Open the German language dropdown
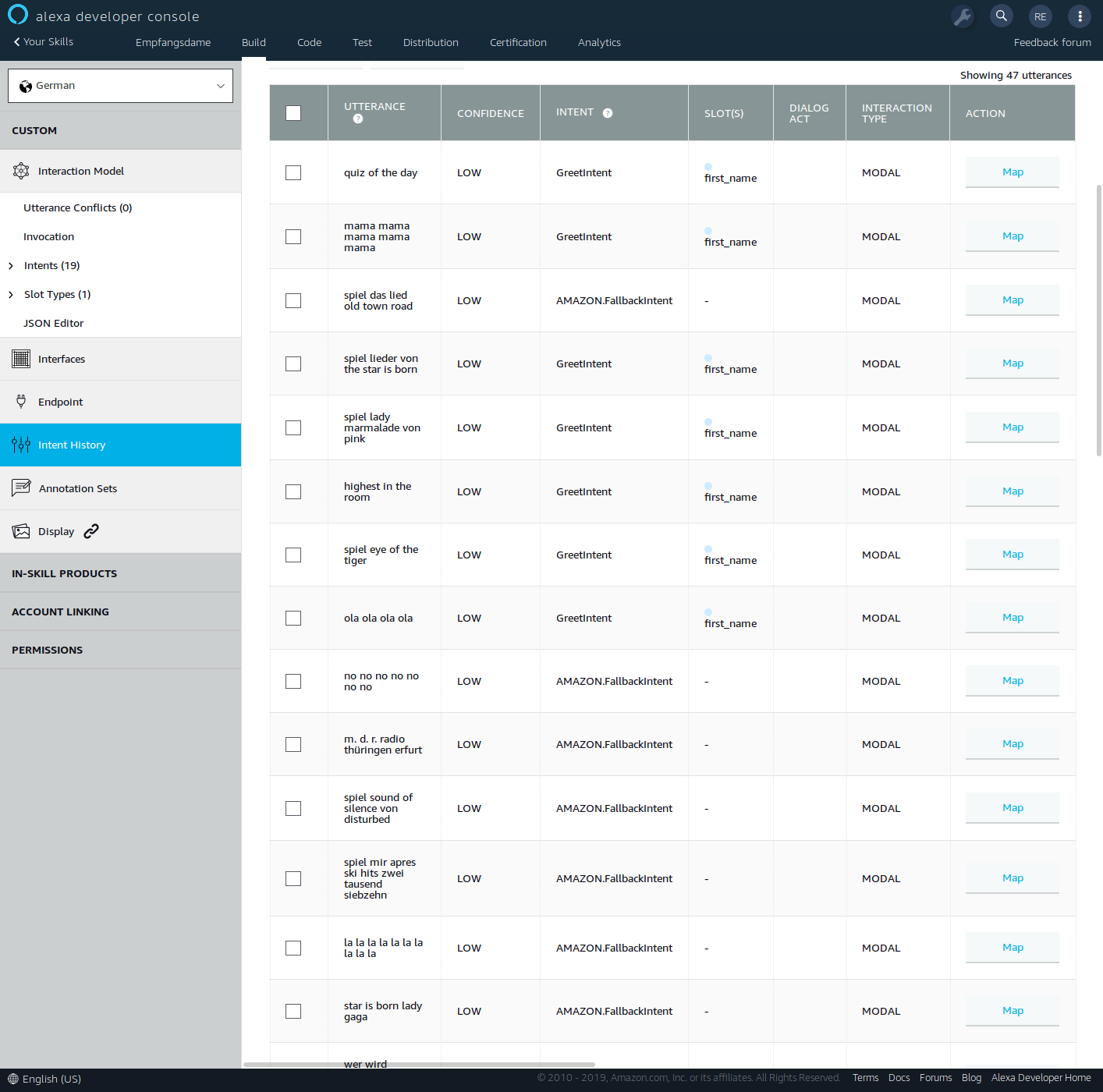1103x1092 pixels. 121,86
